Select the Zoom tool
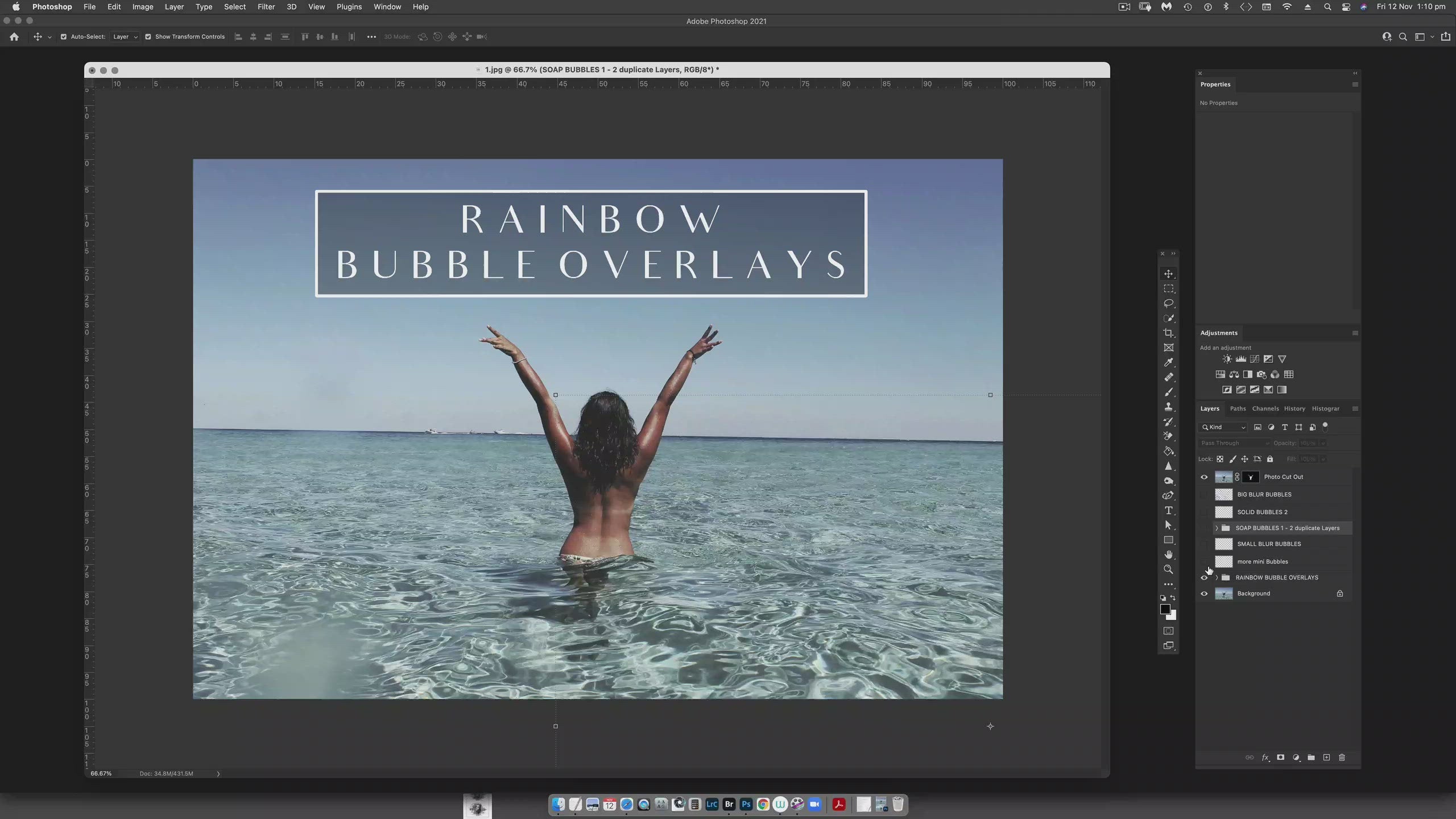1456x819 pixels. tap(1169, 569)
